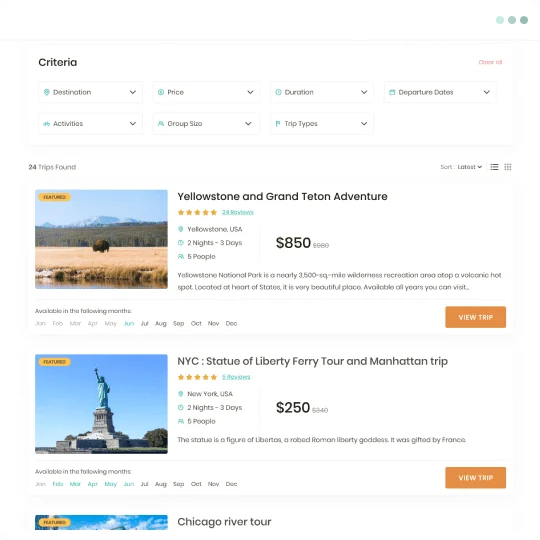
Task: Open Chicago river tour title link
Action: (x=224, y=522)
